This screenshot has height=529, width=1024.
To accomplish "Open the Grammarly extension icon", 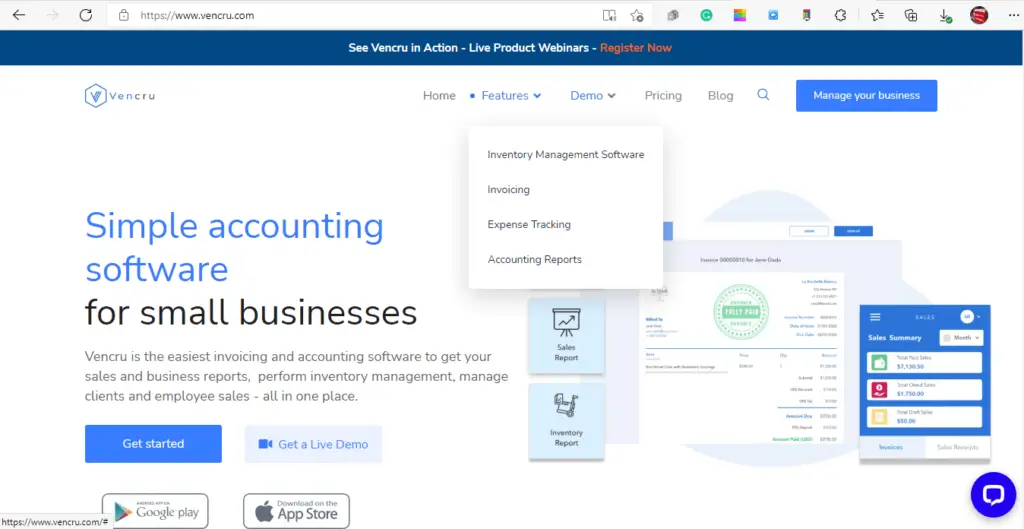I will click(706, 16).
